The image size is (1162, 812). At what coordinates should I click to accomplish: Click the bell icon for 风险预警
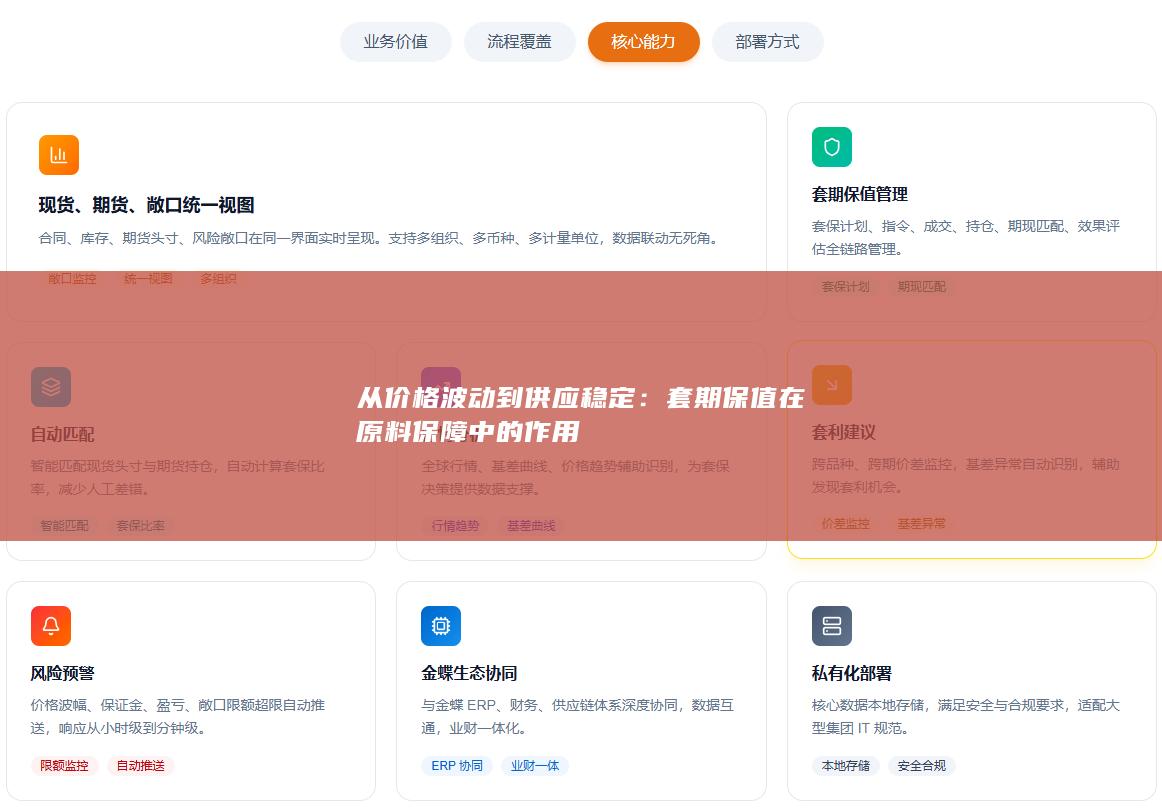pos(50,626)
